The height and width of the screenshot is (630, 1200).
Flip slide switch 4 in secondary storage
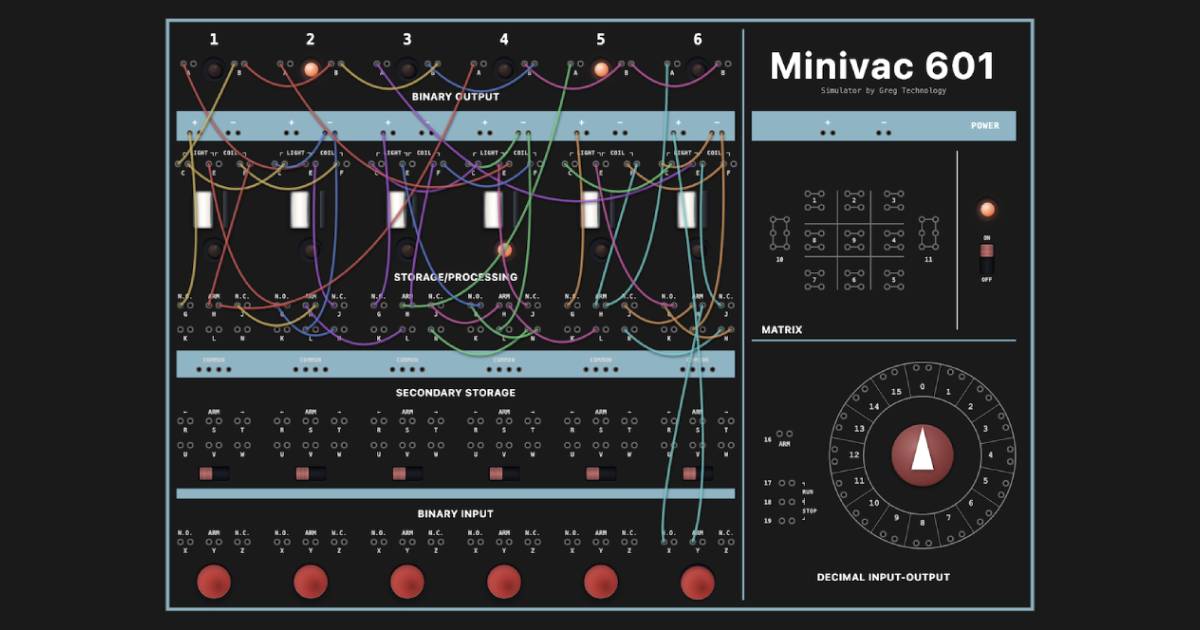point(503,473)
